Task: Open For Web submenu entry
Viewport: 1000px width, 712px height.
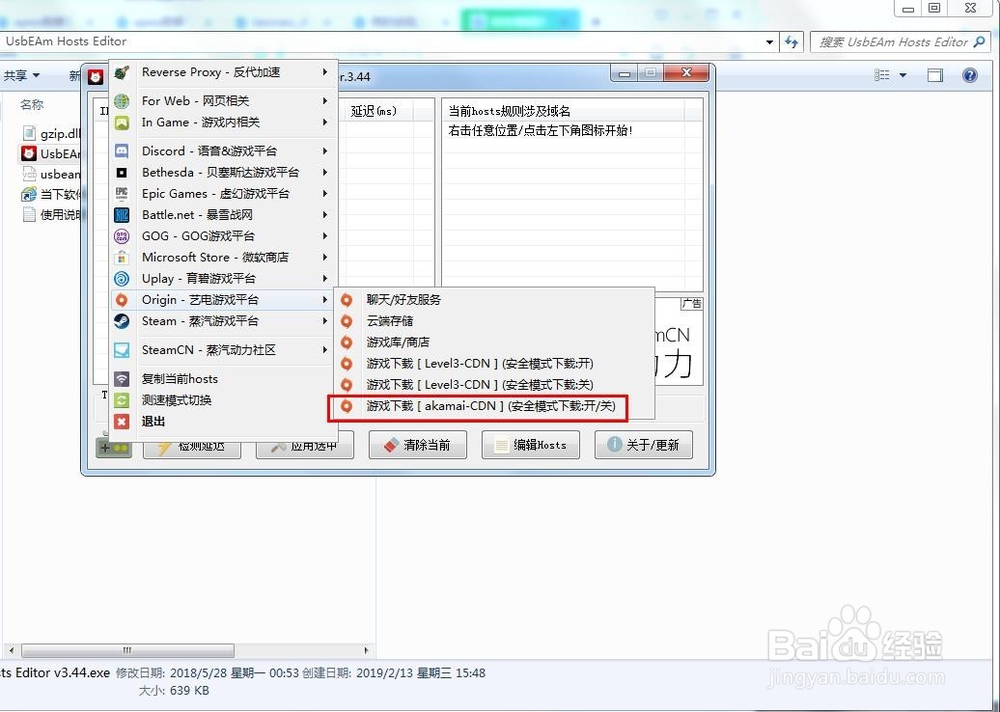Action: tap(223, 101)
